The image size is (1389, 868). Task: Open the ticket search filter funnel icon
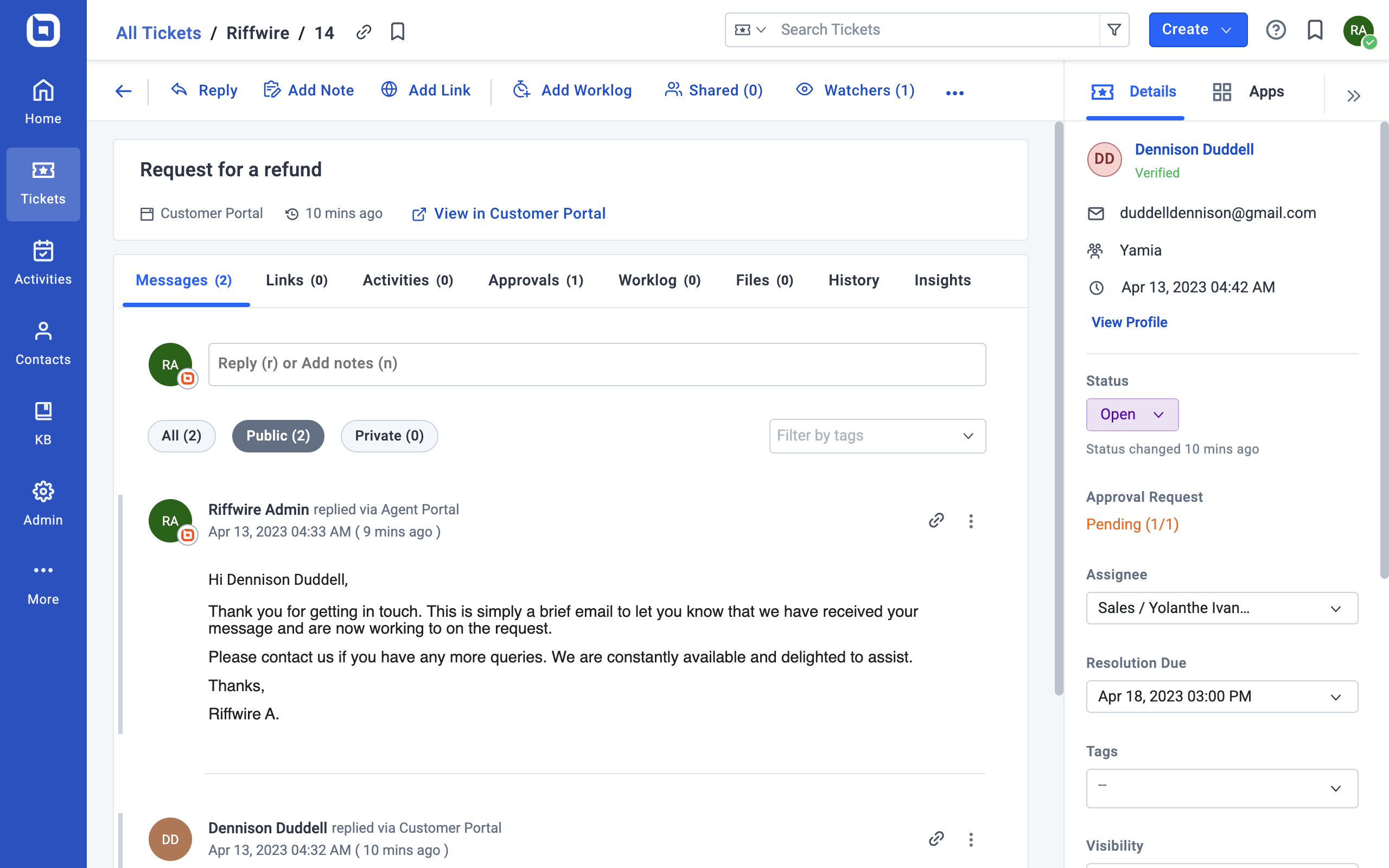(x=1113, y=29)
